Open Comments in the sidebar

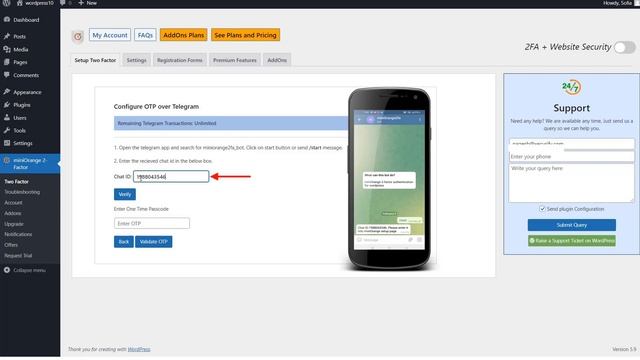(26, 76)
